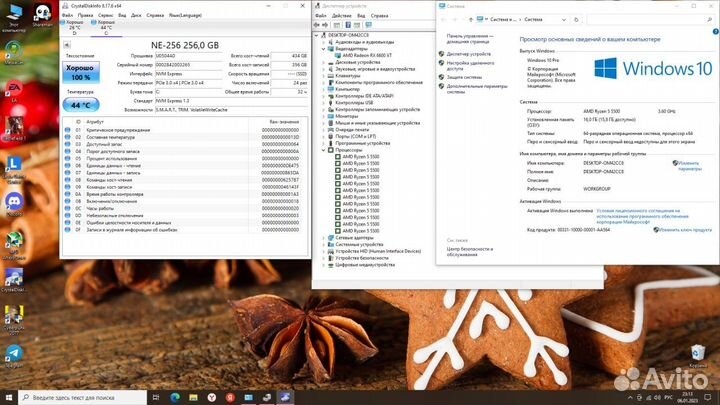The image size is (720, 405).
Task: Expand Контроллеры USB in Device Manager
Action: point(323,103)
